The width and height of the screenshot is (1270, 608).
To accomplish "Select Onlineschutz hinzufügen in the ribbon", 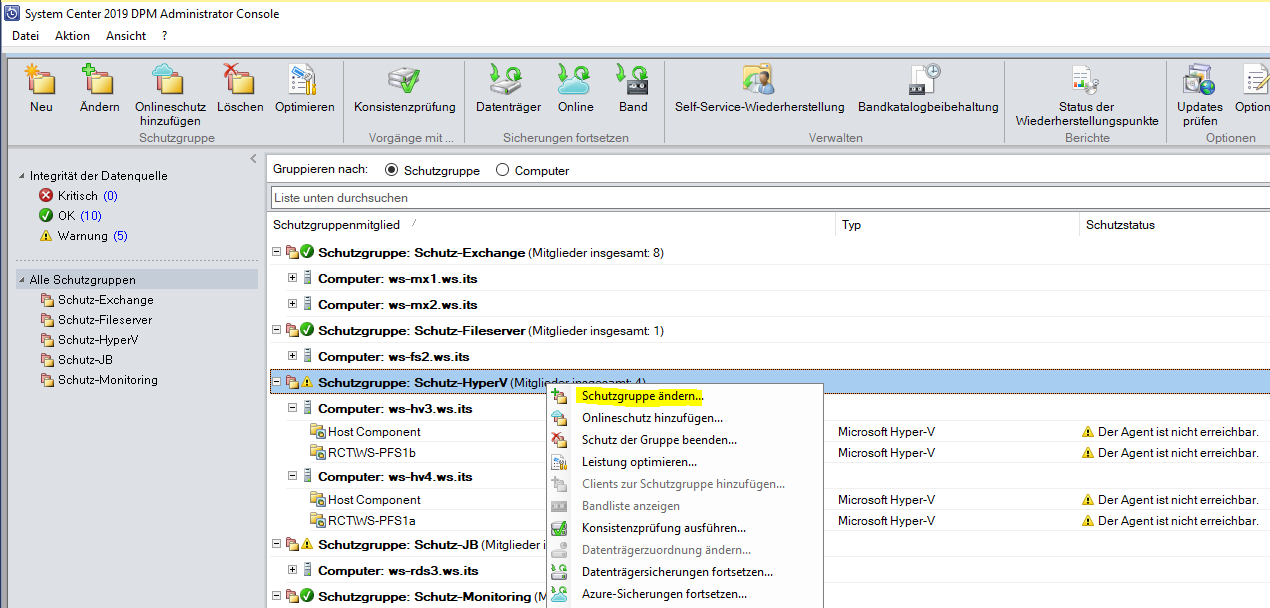I will 170,79.
